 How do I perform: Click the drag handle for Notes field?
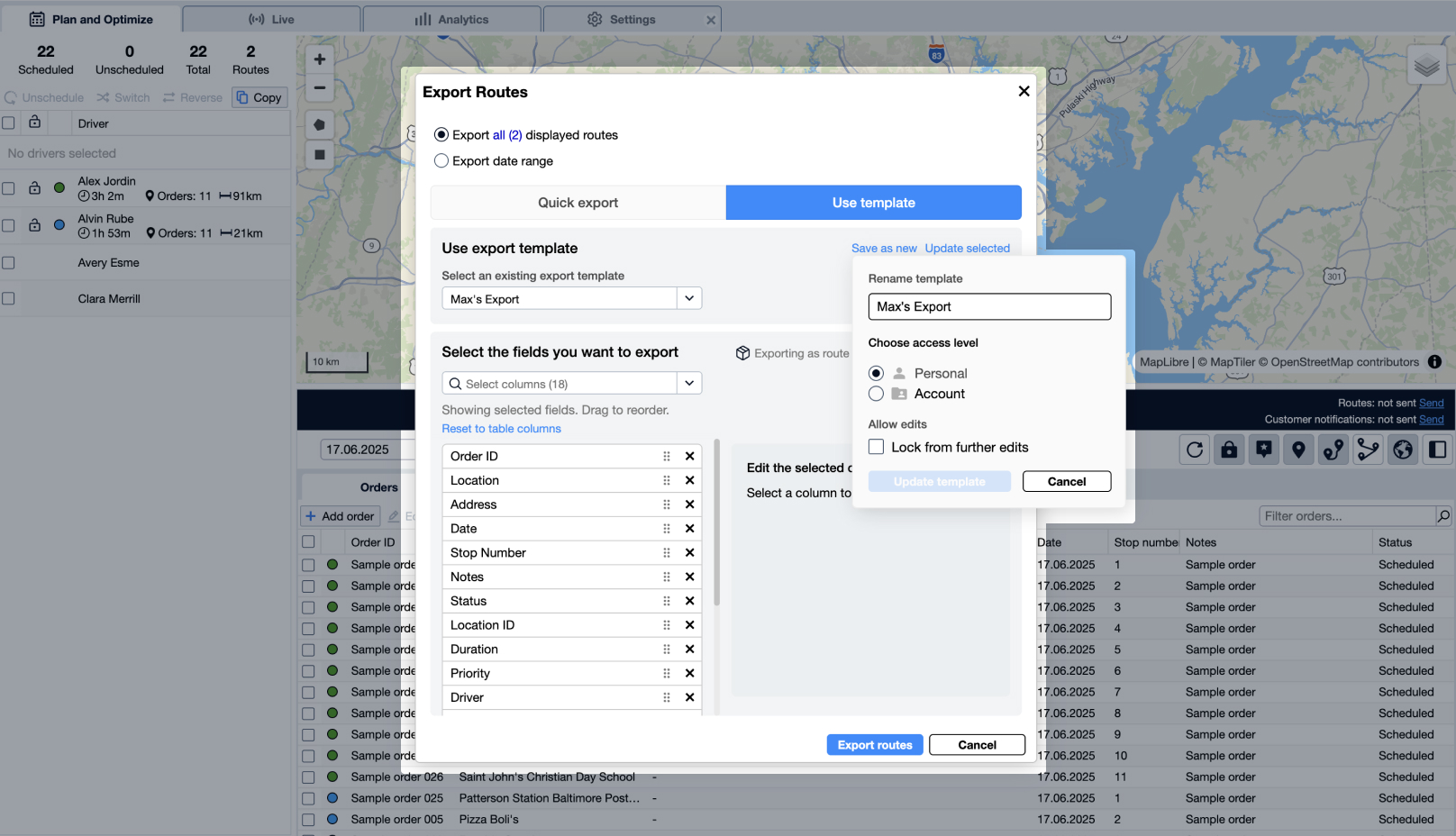pos(667,577)
